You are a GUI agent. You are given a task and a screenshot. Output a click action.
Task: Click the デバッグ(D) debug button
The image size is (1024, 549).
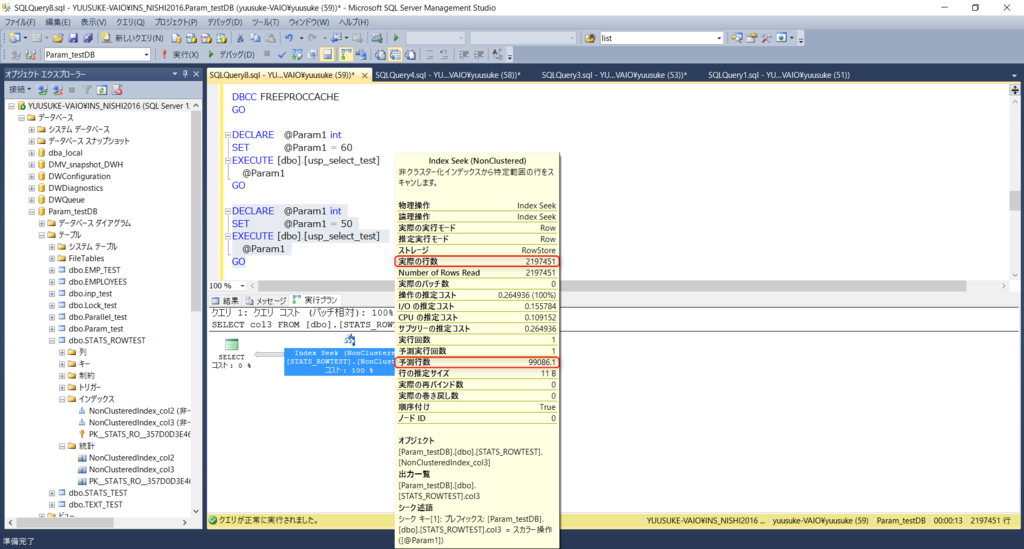231,55
